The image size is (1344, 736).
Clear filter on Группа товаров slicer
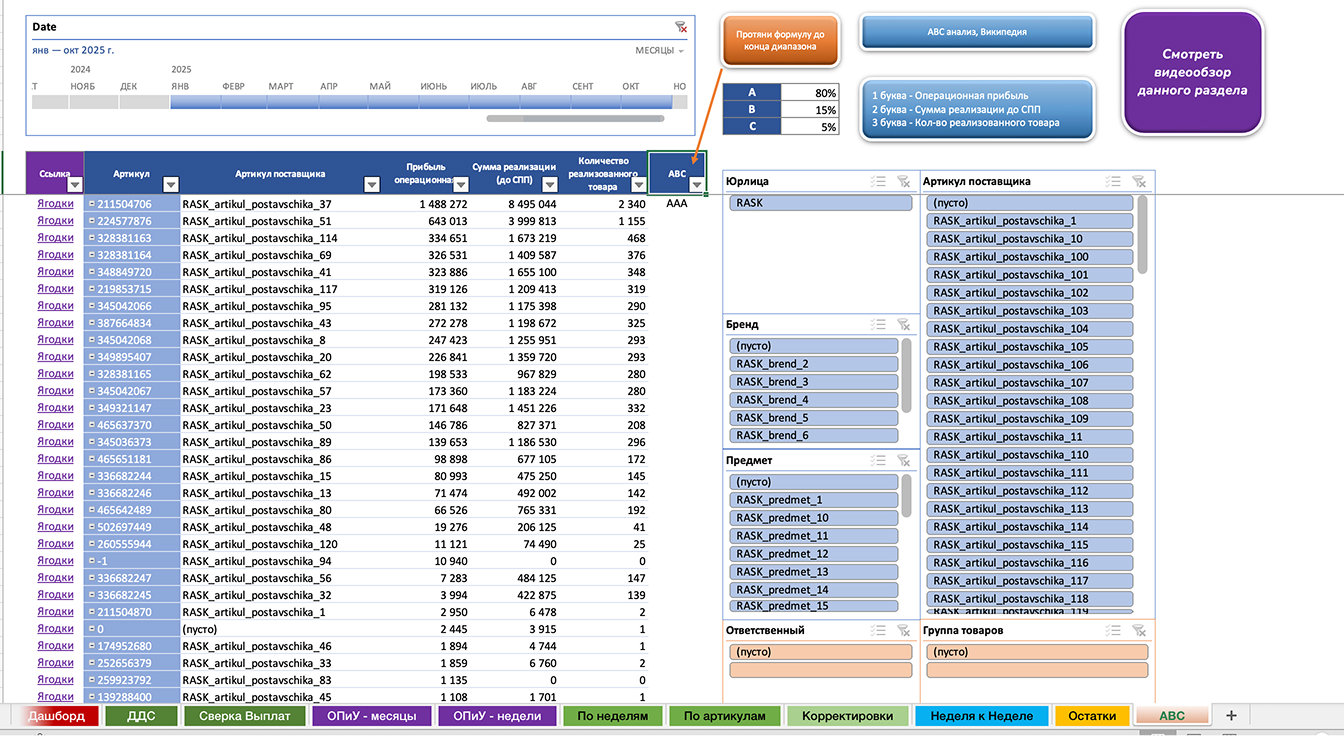point(1139,631)
